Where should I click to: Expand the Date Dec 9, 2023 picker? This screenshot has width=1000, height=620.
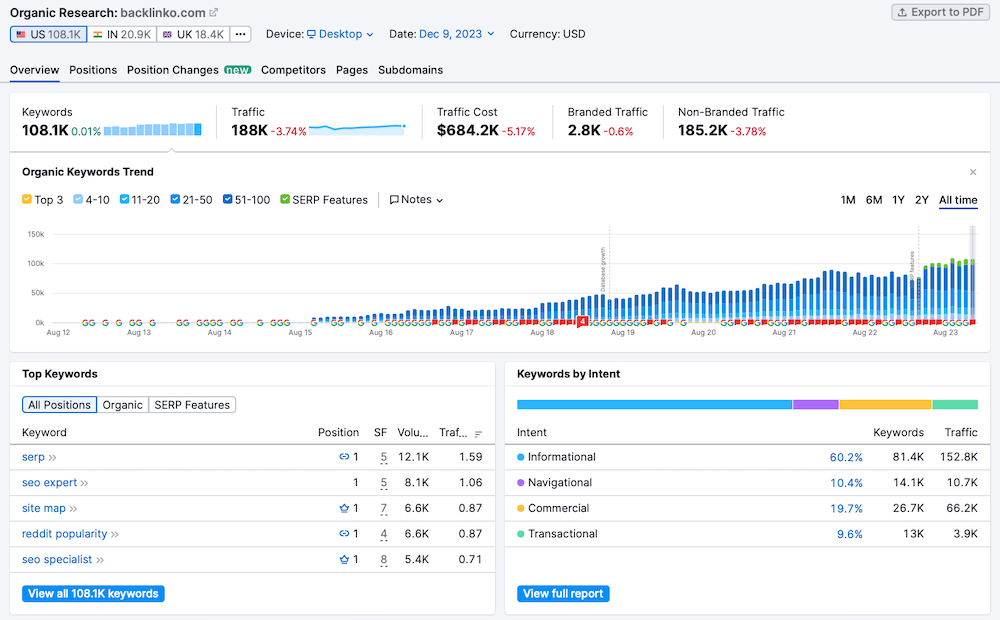(456, 34)
